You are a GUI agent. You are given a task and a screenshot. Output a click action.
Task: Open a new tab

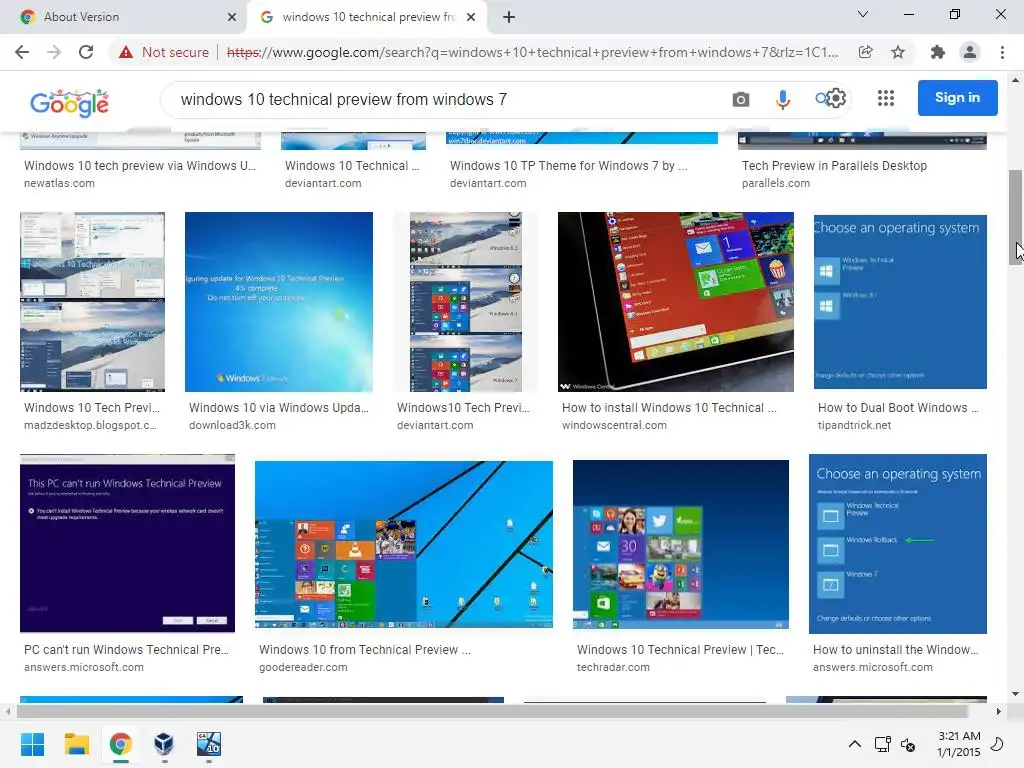[x=509, y=17]
